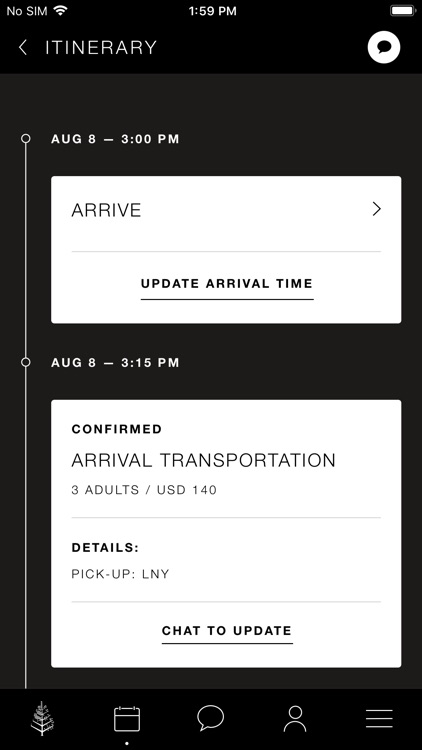
Task: Open the Four Seasons tree home tab
Action: [x=43, y=718]
